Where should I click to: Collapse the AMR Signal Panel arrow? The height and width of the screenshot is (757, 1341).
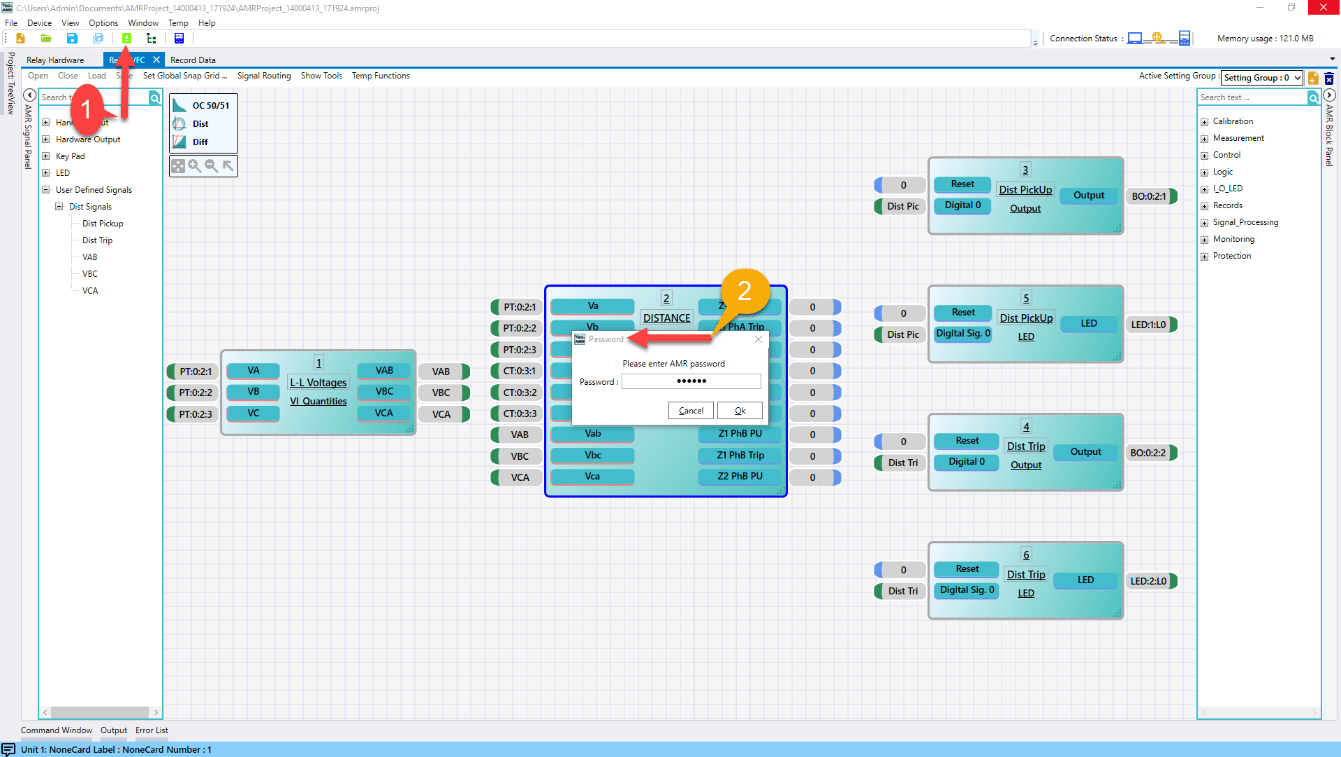(30, 95)
